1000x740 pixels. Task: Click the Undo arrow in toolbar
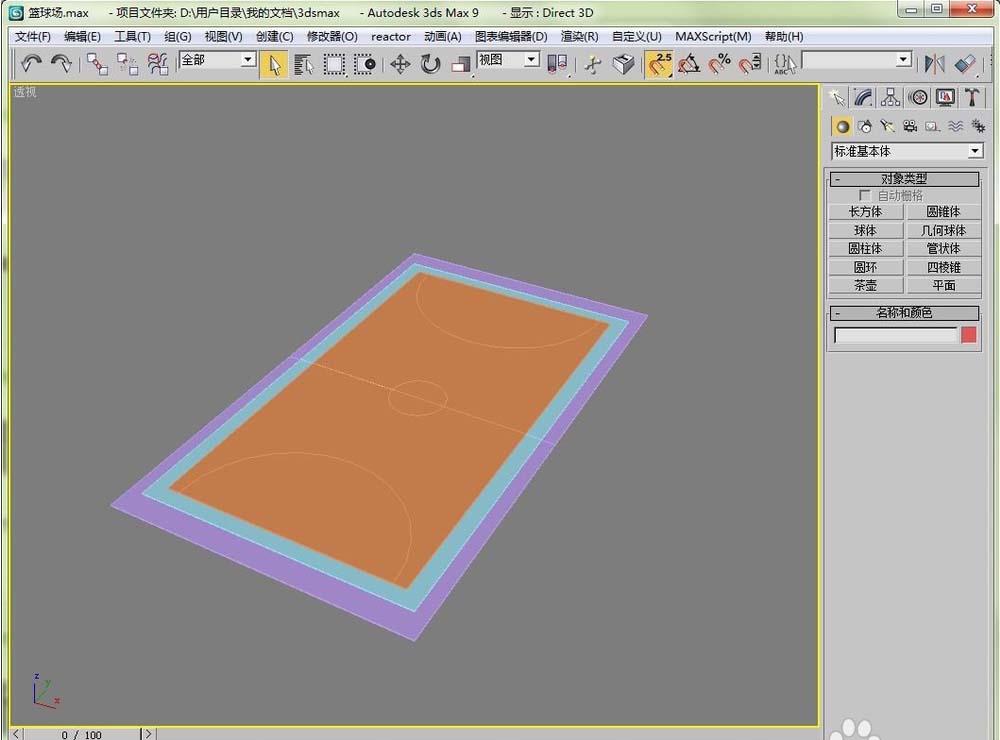pos(31,64)
